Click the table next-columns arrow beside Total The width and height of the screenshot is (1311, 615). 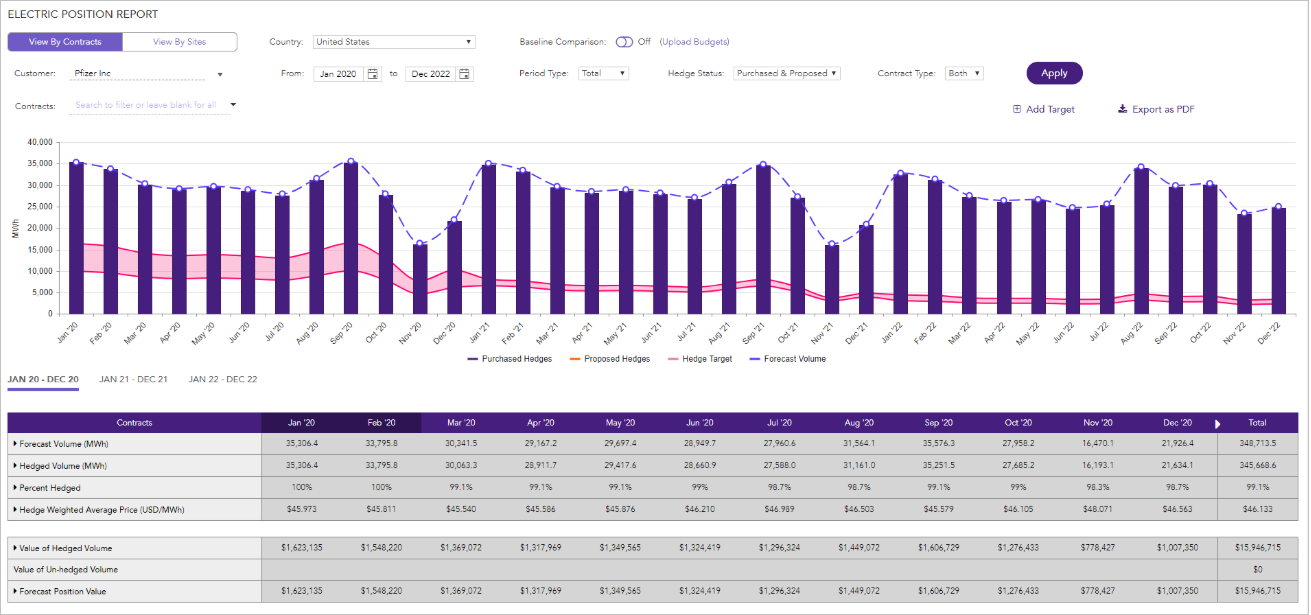(1217, 423)
